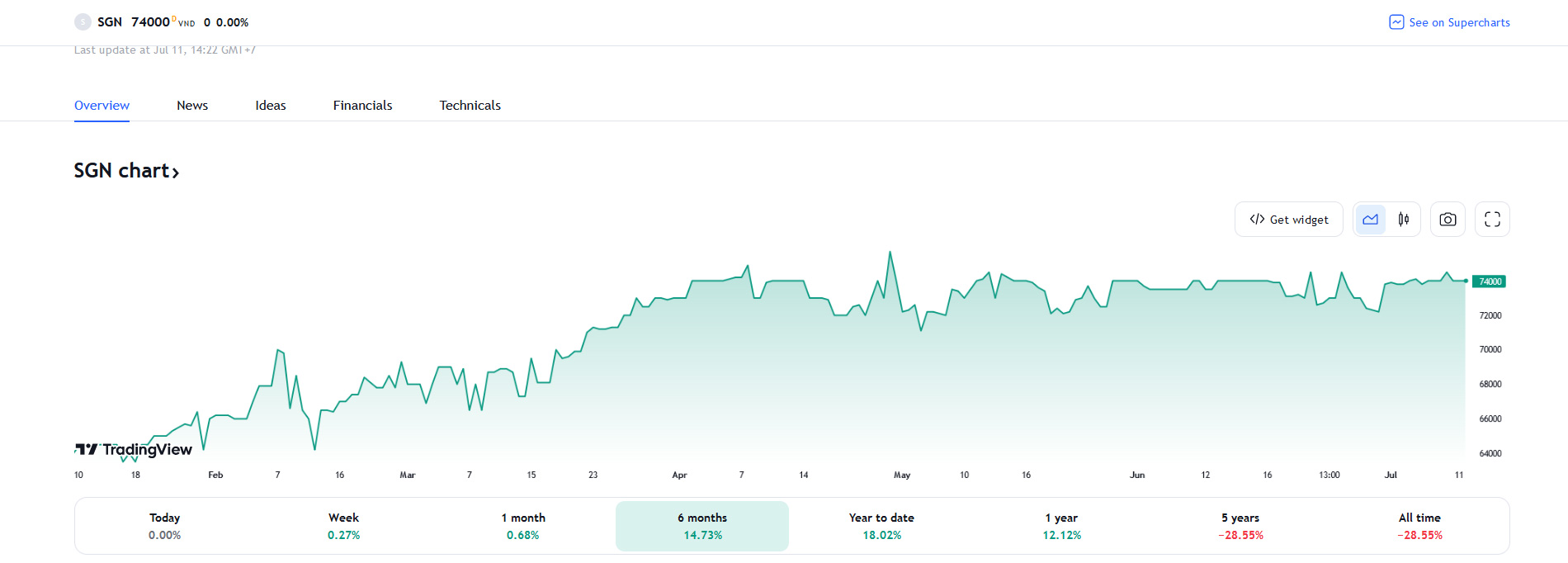
Task: Select the 5 years time range
Action: [x=1240, y=526]
